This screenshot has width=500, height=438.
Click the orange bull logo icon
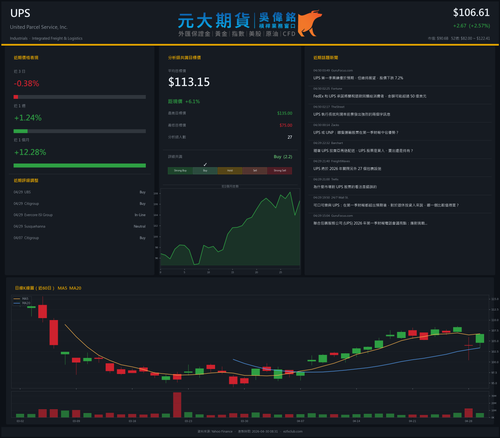[x=309, y=23]
